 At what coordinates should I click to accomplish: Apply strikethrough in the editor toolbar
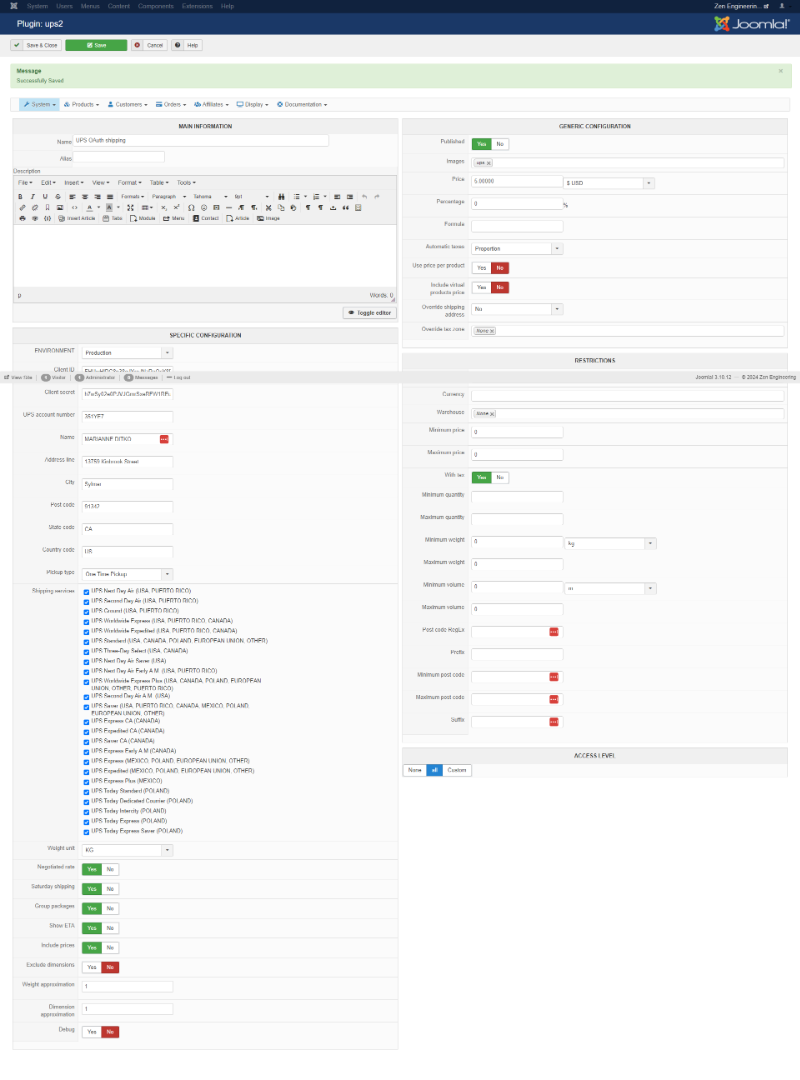[58, 197]
